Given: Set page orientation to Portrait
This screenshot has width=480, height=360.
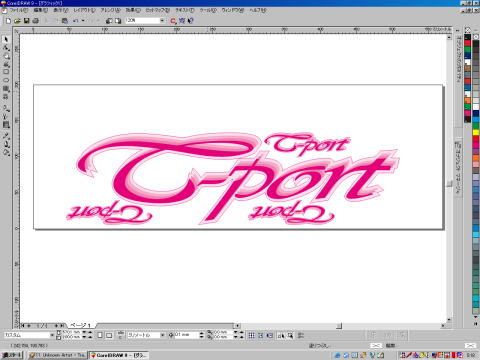Looking at the screenshot, I should 100,335.
